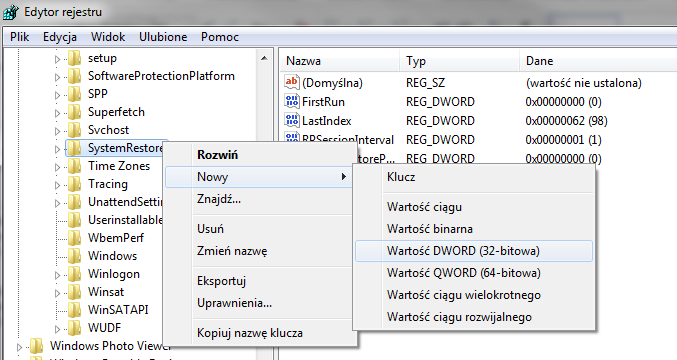Choose Kopiuj nazwę klucza
This screenshot has height=360, width=677.
pos(260,333)
